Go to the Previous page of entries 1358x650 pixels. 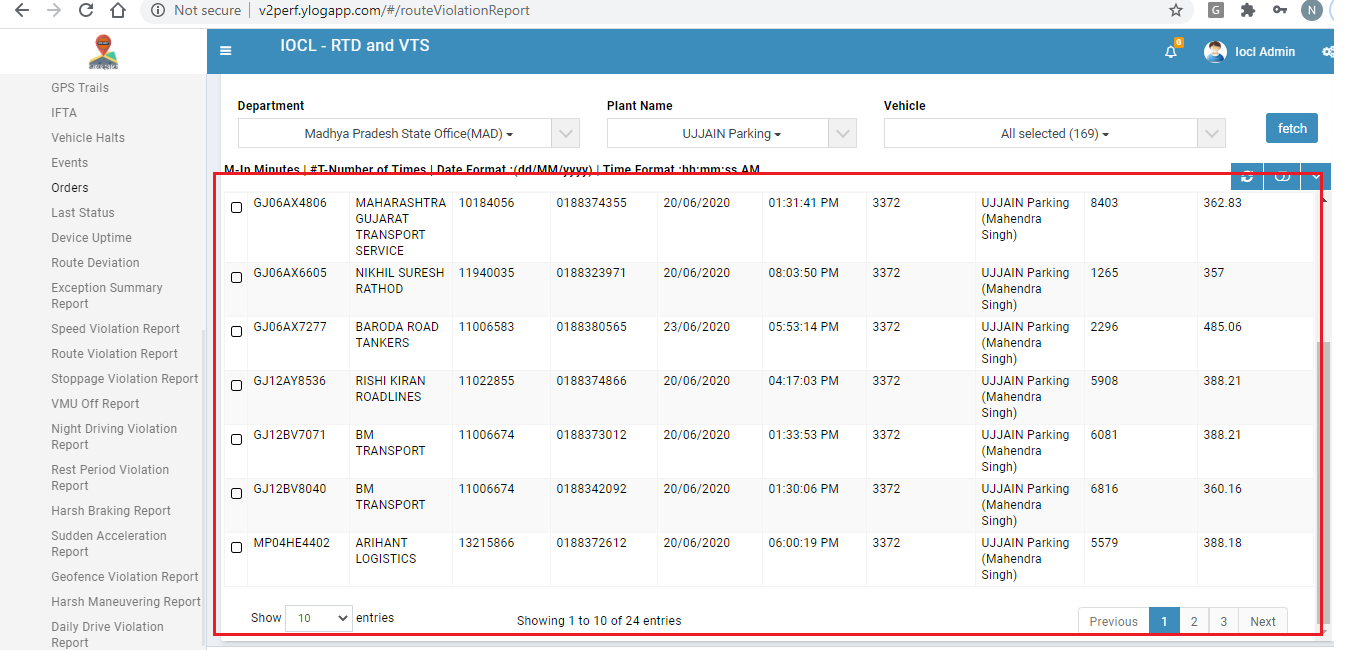click(x=1113, y=621)
